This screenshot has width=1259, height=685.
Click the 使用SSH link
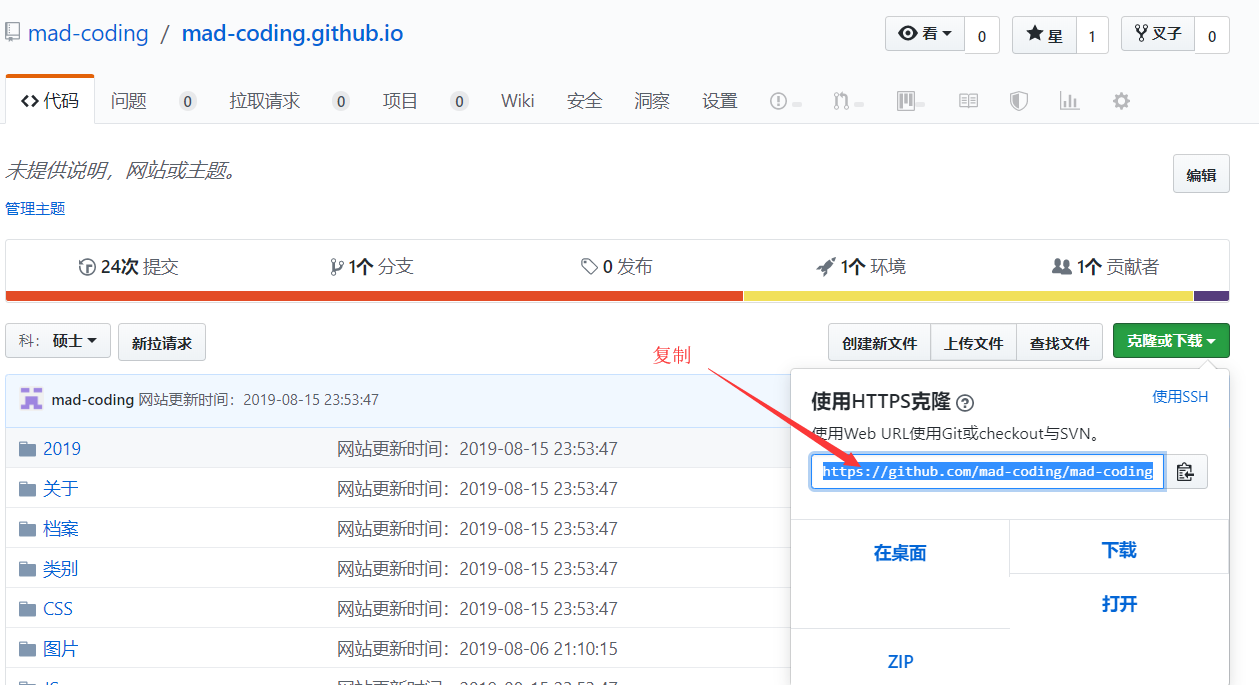(1180, 397)
